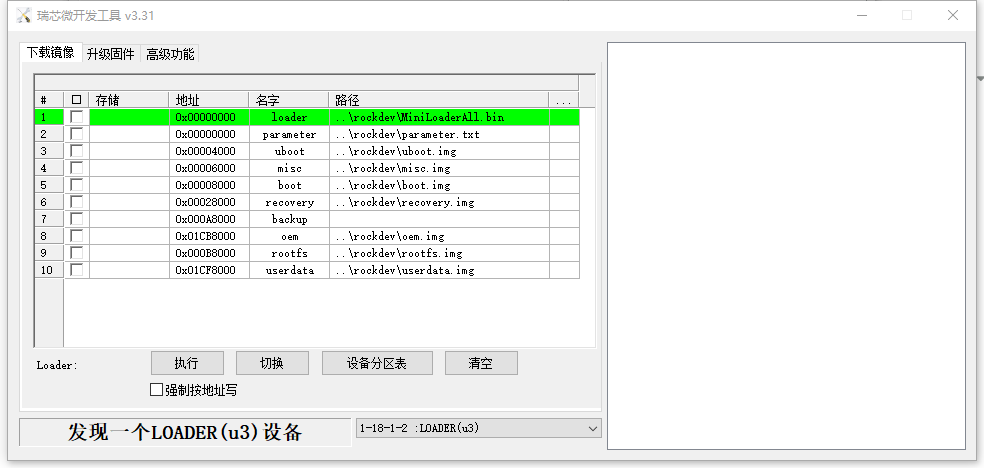
Task: Select row number 10
Action: click(49, 270)
